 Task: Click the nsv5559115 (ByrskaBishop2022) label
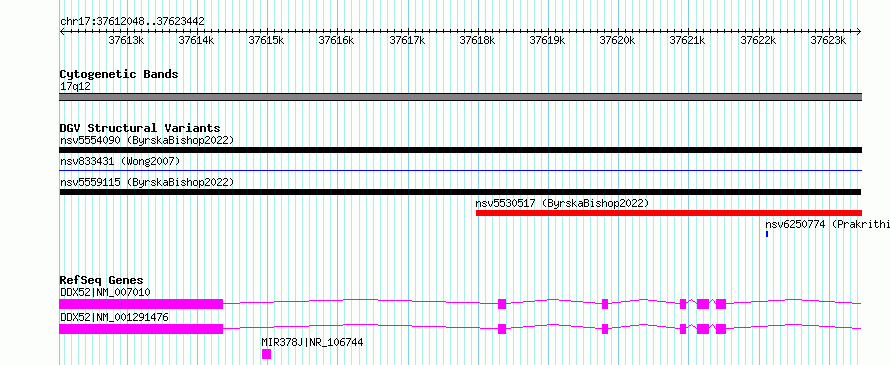click(x=147, y=182)
